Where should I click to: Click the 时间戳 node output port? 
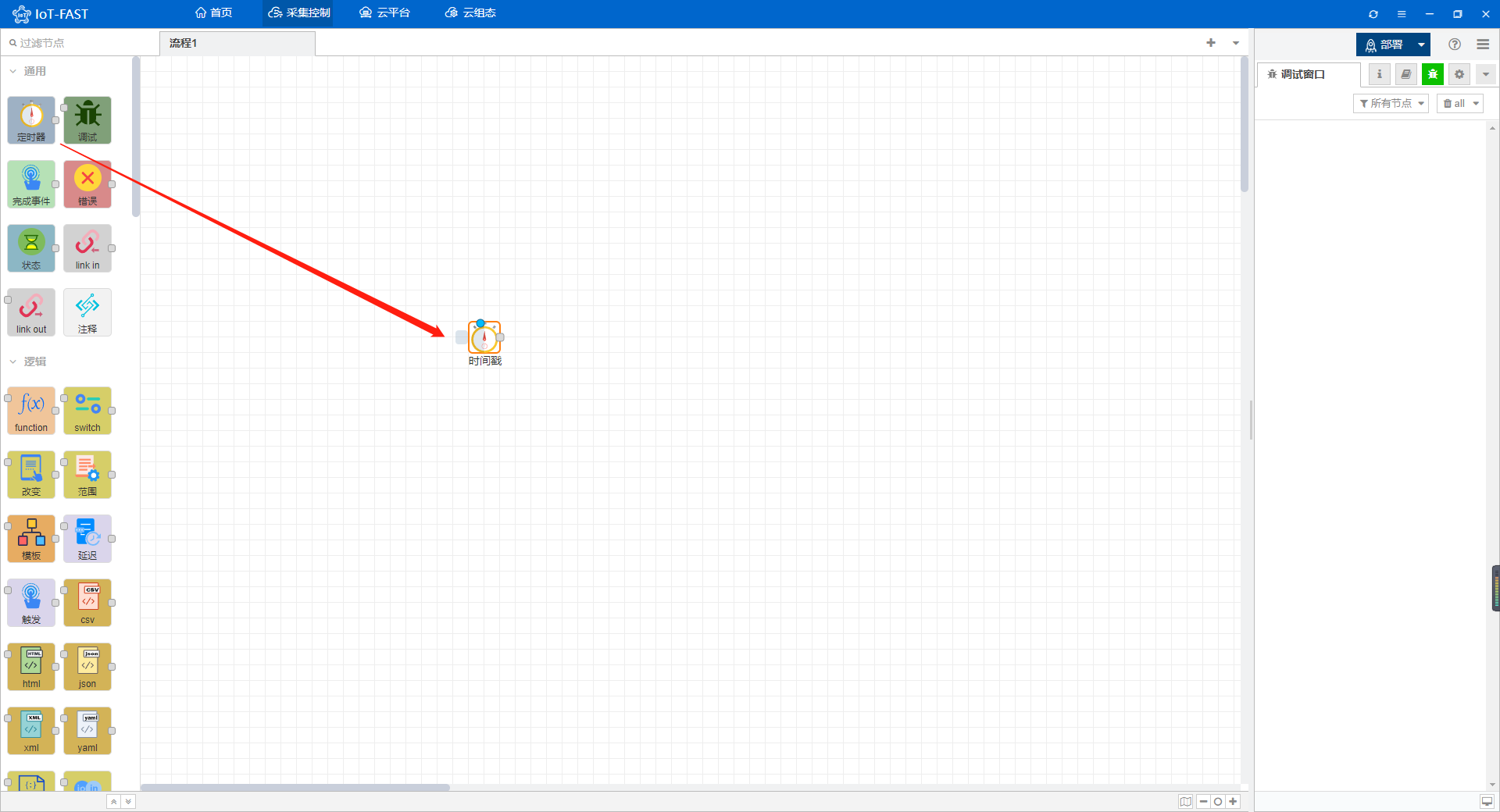coord(500,337)
